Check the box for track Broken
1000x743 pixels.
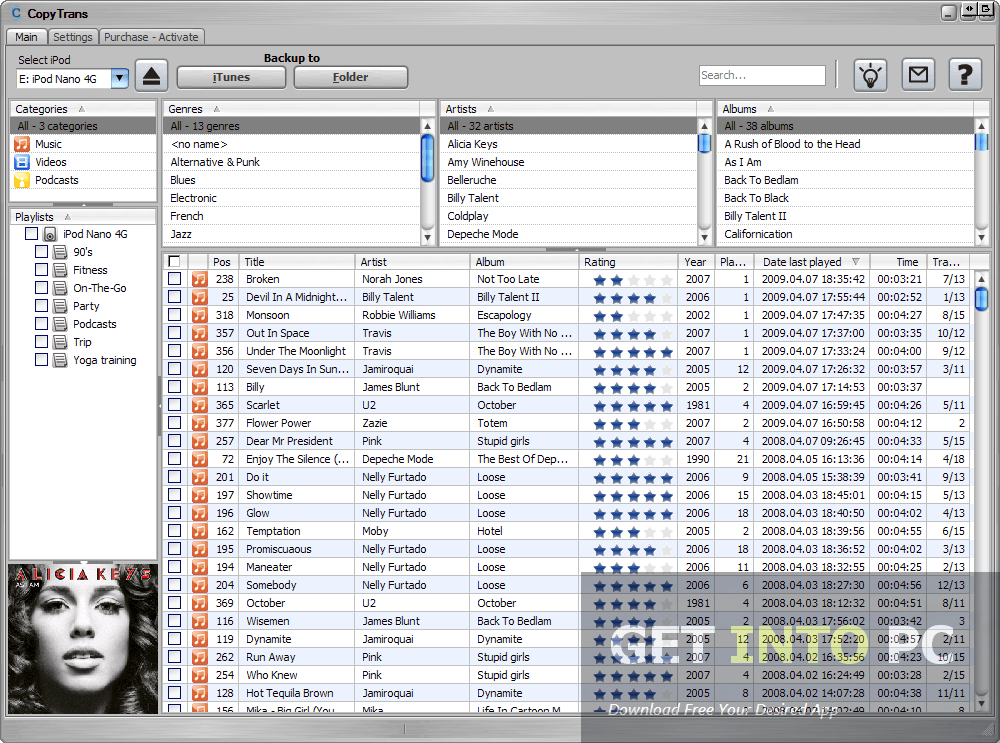[174, 279]
